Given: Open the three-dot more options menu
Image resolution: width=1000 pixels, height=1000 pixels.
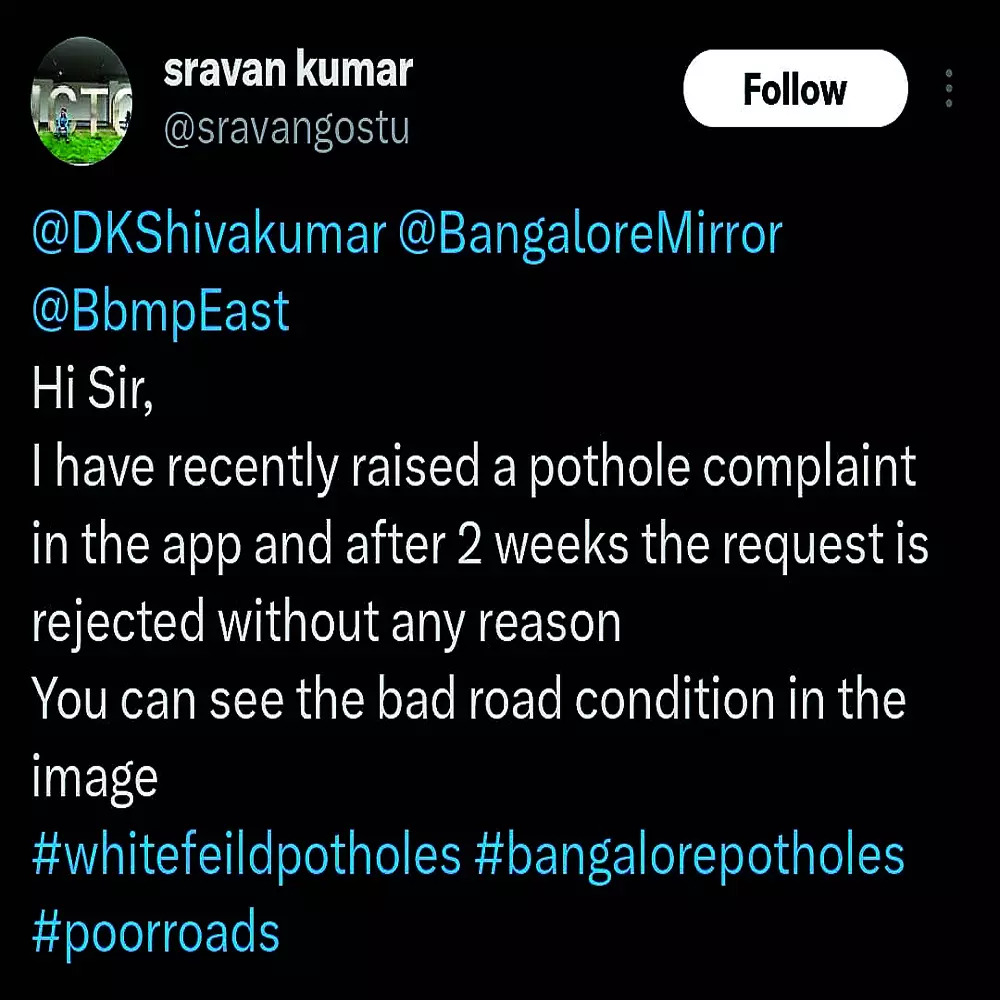Looking at the screenshot, I should click(x=948, y=88).
